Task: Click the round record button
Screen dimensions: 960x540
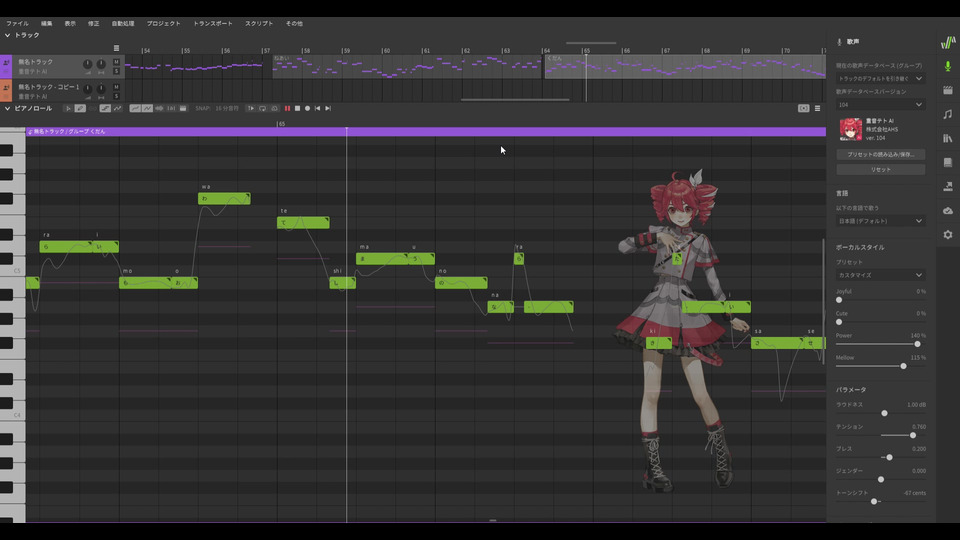Action: [x=307, y=108]
